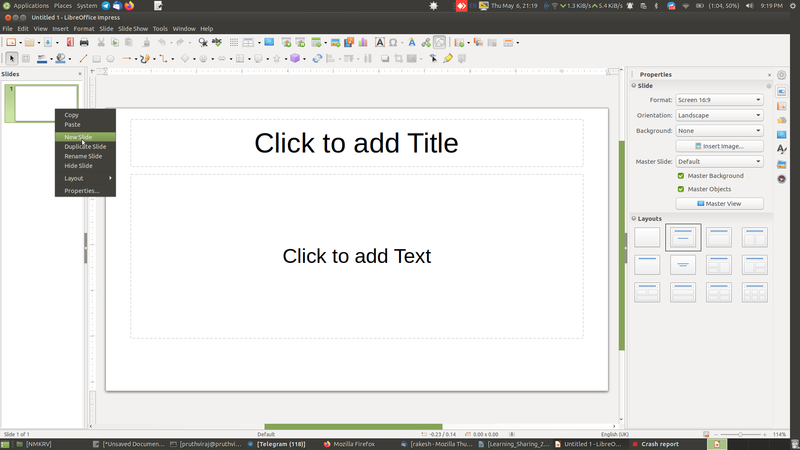The width and height of the screenshot is (800, 450).
Task: Open the Navigator sidebar deck icon
Action: (x=782, y=179)
